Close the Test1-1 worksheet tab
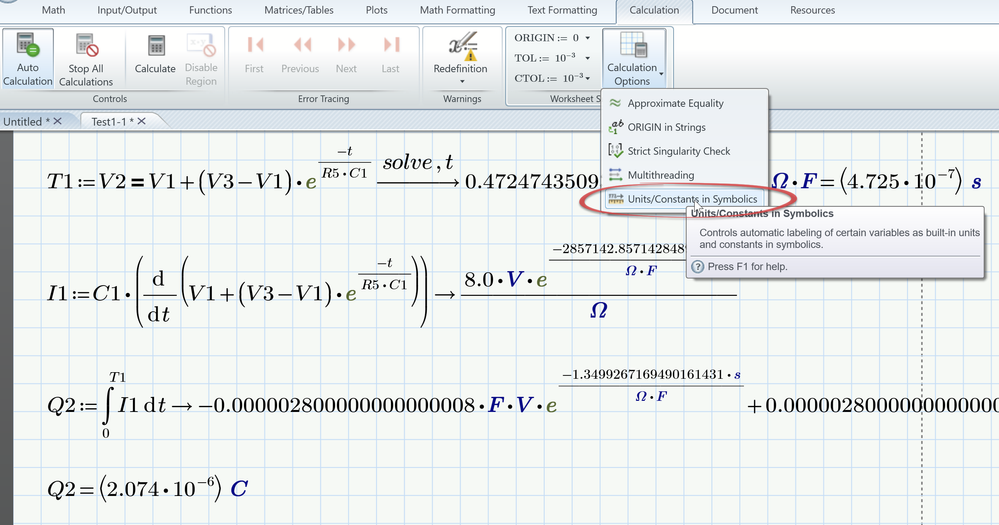Image resolution: width=999 pixels, height=525 pixels. point(141,121)
